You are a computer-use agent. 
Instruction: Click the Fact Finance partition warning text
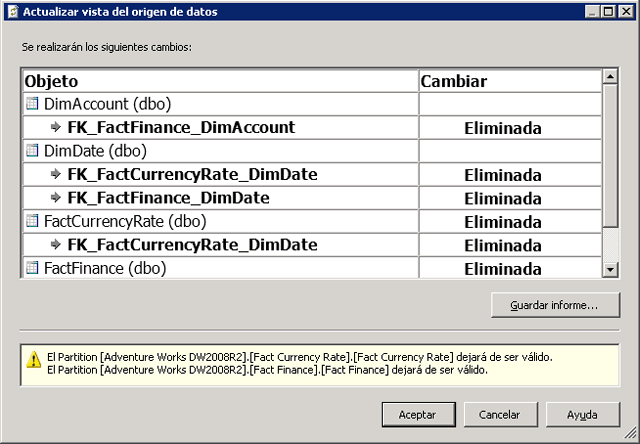pos(267,370)
